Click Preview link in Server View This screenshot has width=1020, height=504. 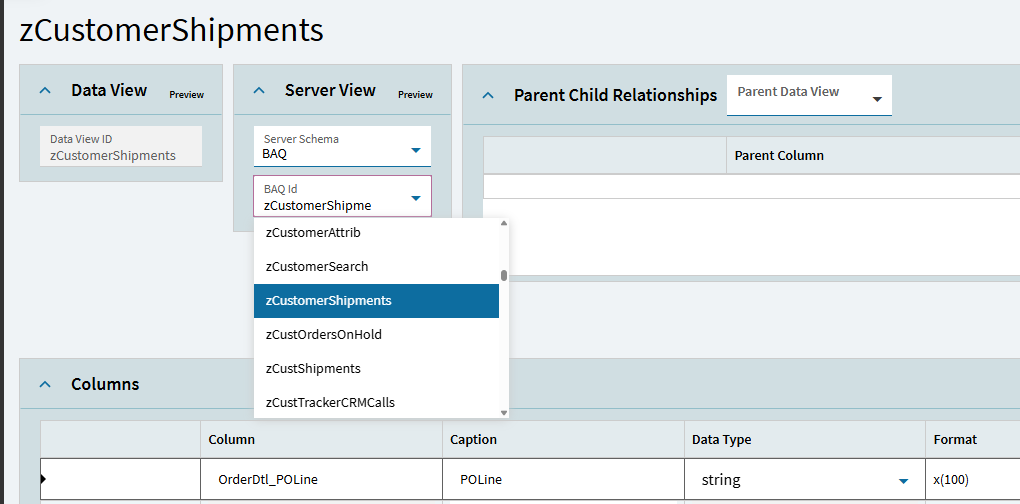pyautogui.click(x=415, y=95)
